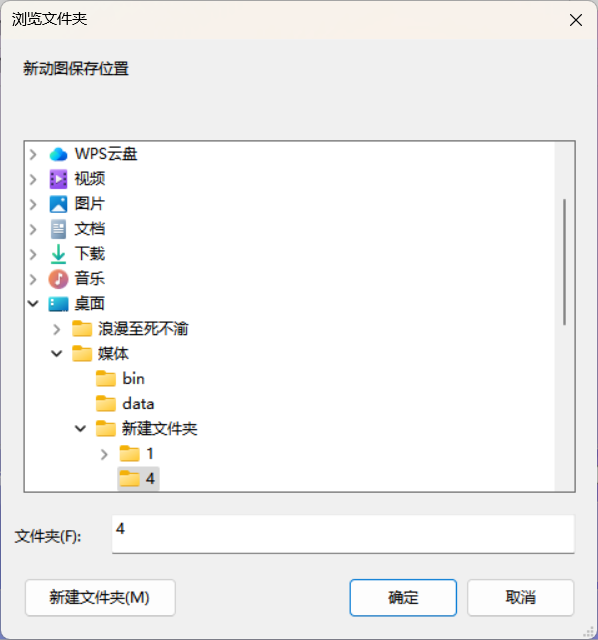Select the WPS云盘 cloud icon
Image resolution: width=598 pixels, height=640 pixels.
click(x=58, y=154)
